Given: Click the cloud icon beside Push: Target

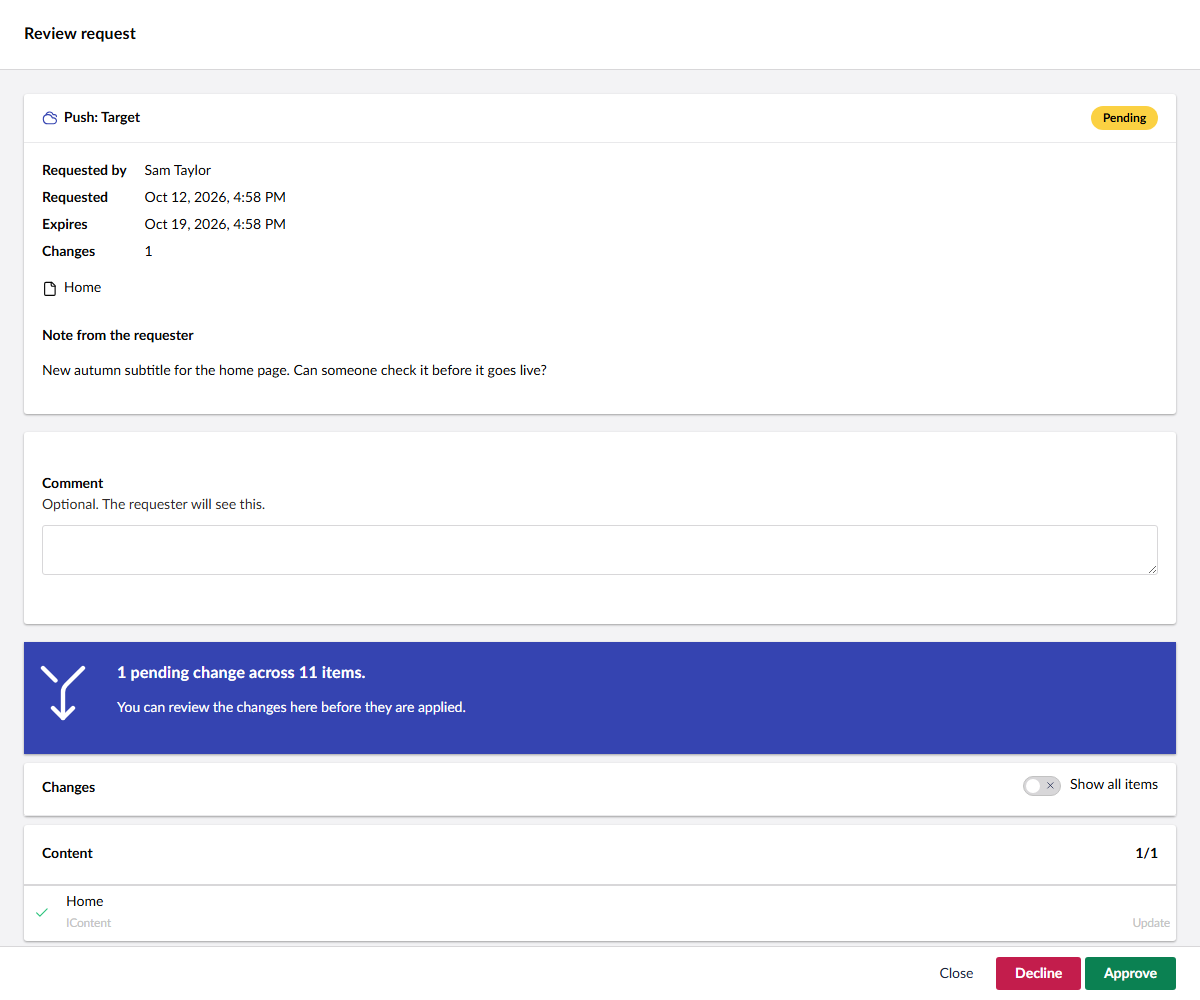Looking at the screenshot, I should pyautogui.click(x=50, y=118).
